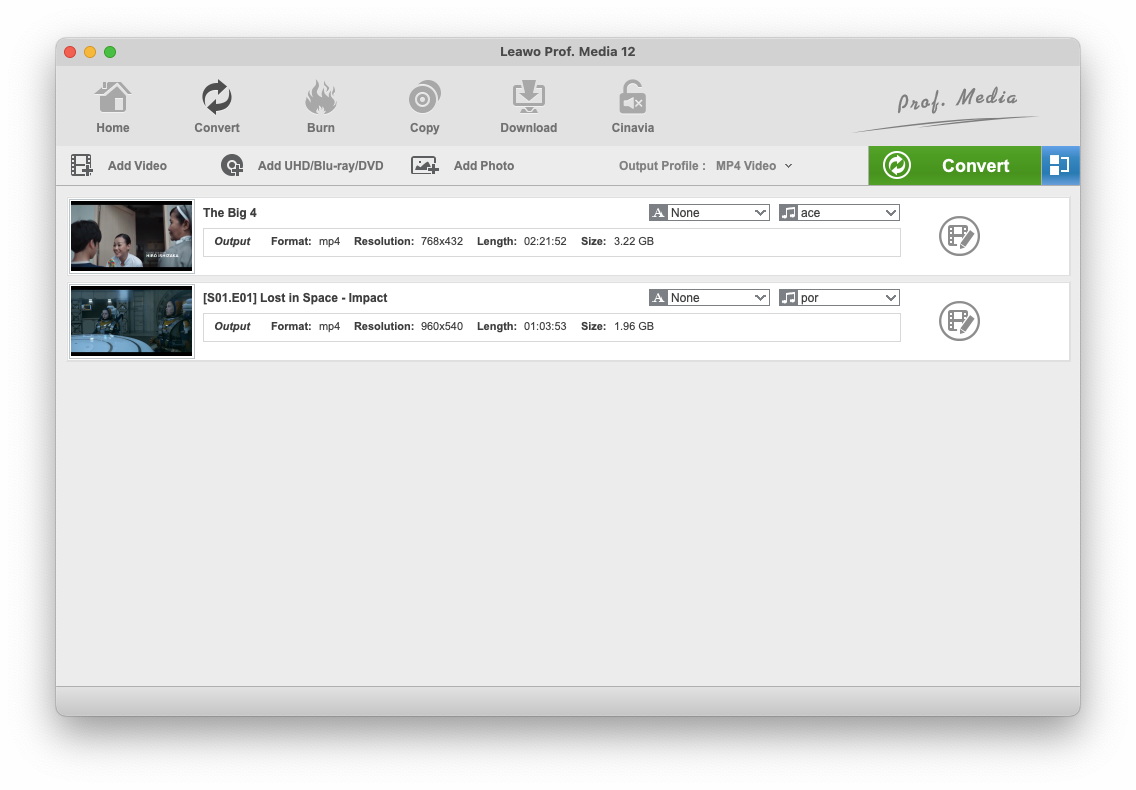Click the Leawo Prof. Media 12 window title
Screen dimensions: 1136x790
tap(567, 51)
